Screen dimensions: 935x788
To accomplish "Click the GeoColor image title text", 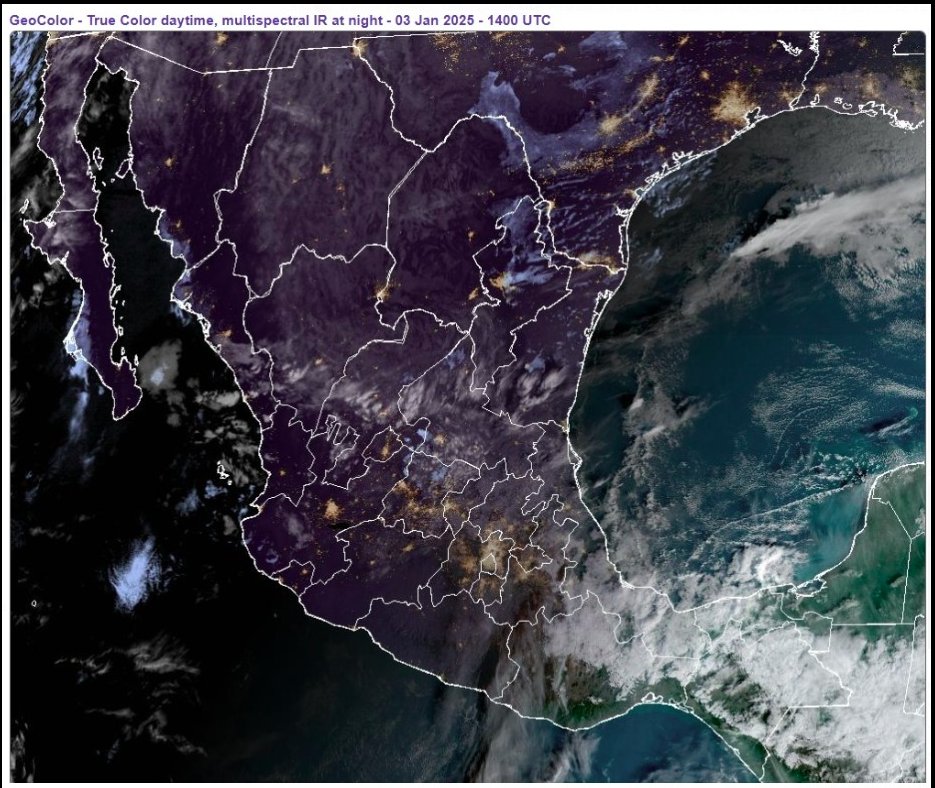I will pos(280,20).
